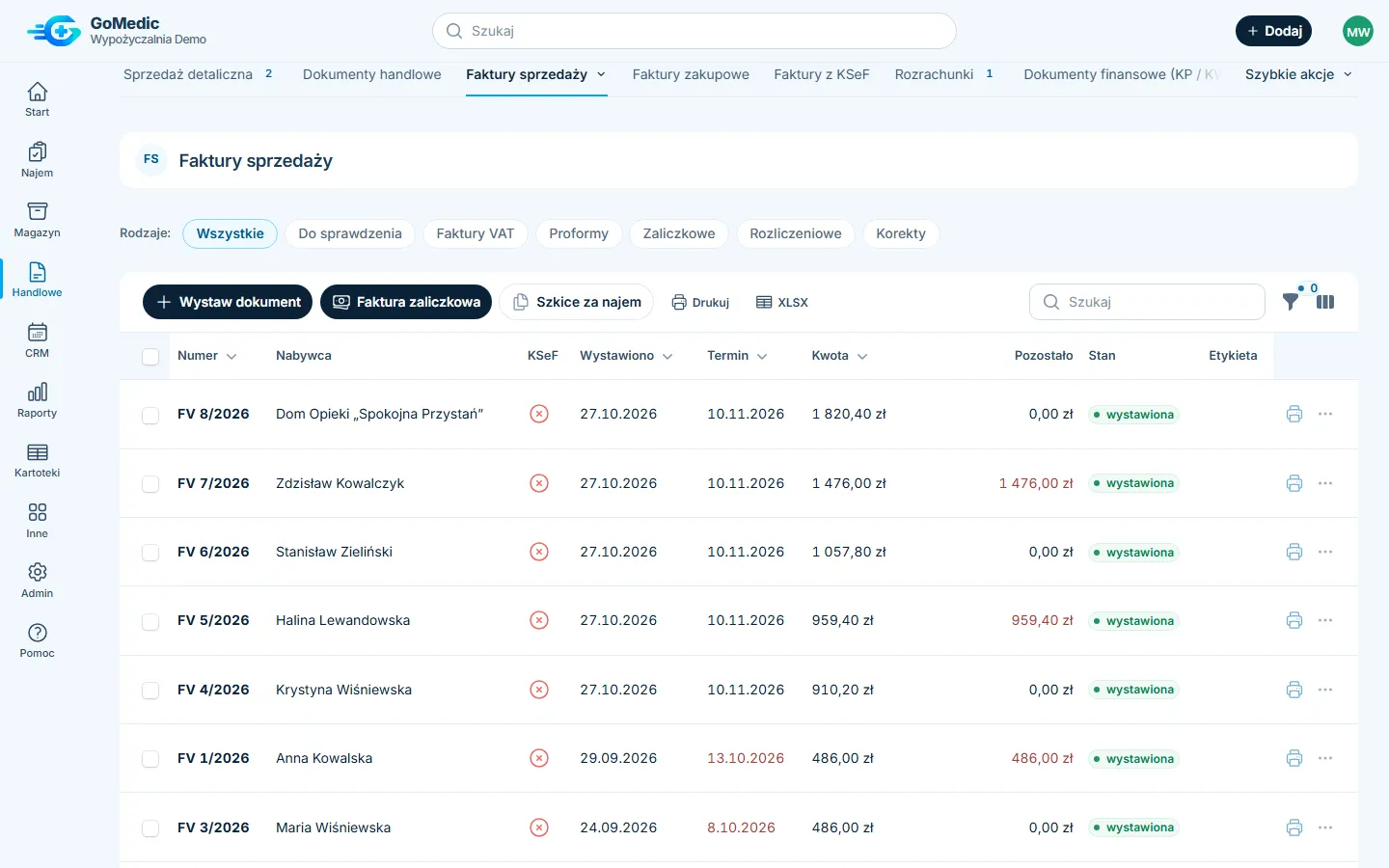Open Raporty in the sidebar
Image resolution: width=1389 pixels, height=868 pixels.
pyautogui.click(x=37, y=400)
